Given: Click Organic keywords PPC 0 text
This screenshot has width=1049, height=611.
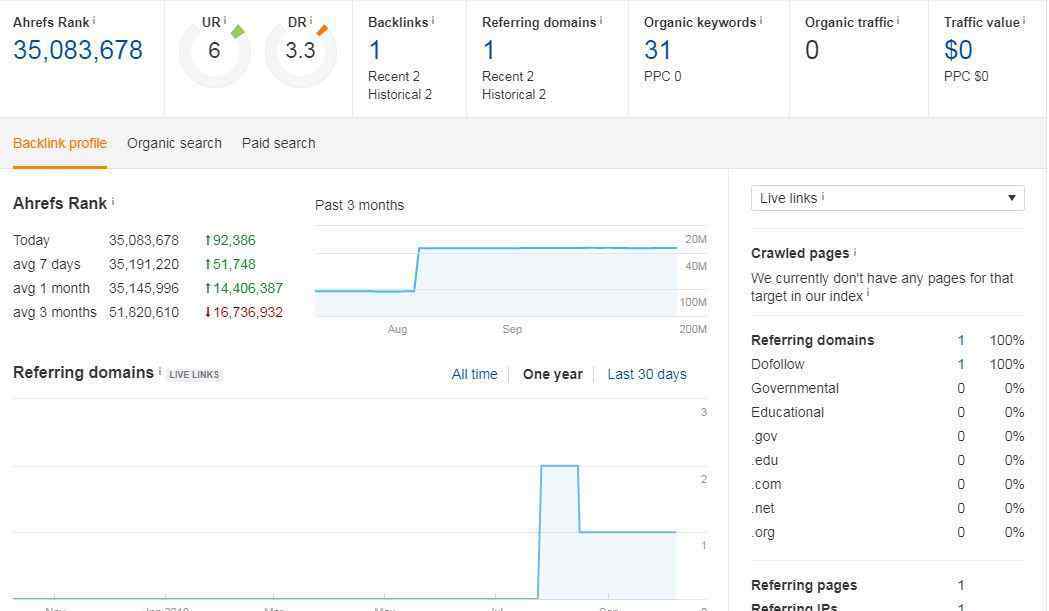Looking at the screenshot, I should coord(662,76).
